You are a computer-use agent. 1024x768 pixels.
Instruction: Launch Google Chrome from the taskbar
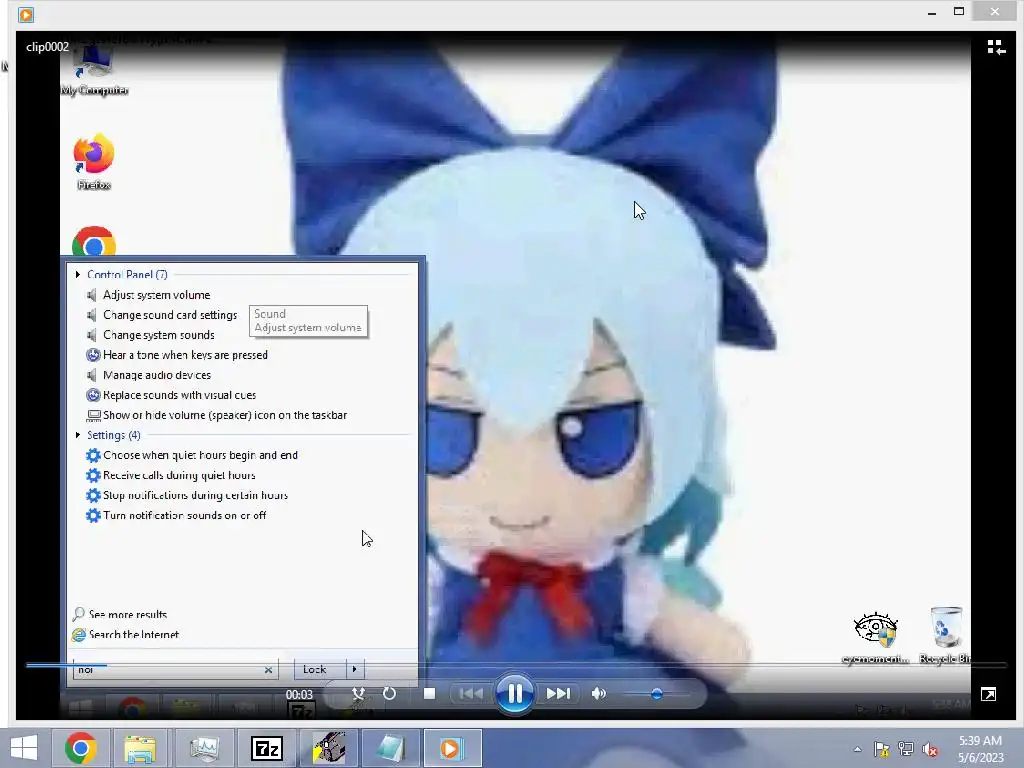click(81, 748)
